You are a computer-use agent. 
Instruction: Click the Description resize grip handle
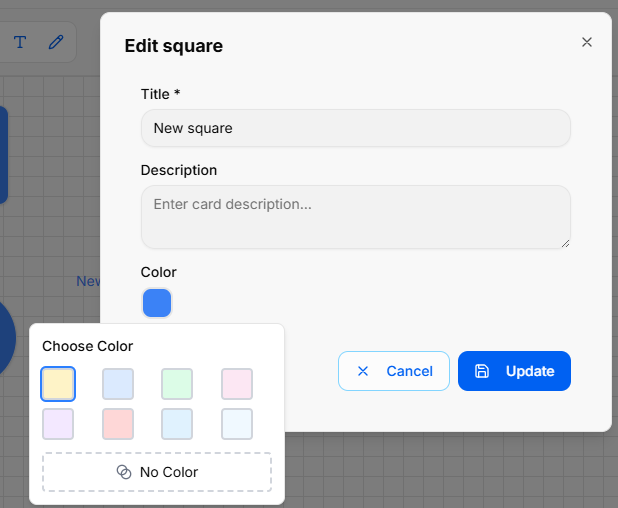click(566, 244)
